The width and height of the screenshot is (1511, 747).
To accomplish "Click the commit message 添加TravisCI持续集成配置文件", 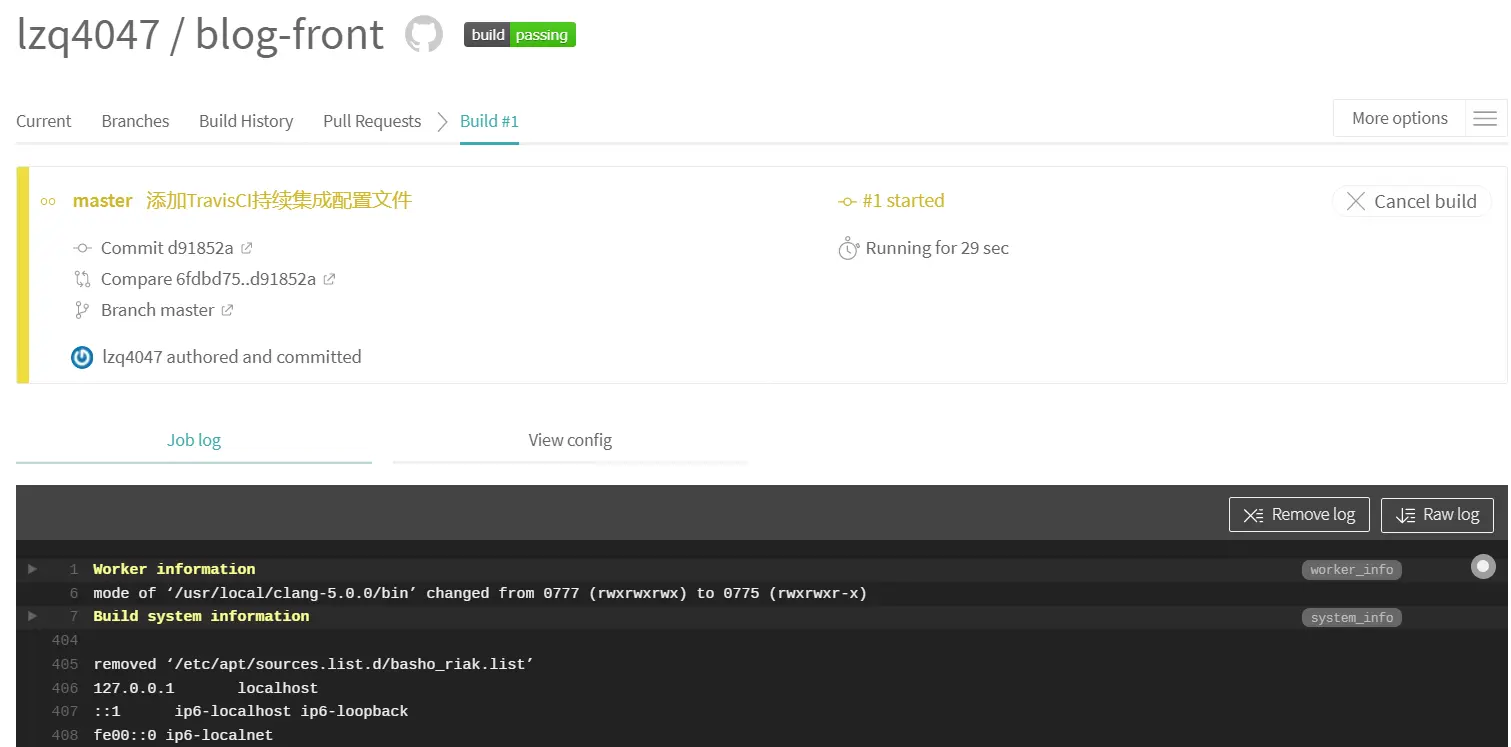I will [x=279, y=201].
